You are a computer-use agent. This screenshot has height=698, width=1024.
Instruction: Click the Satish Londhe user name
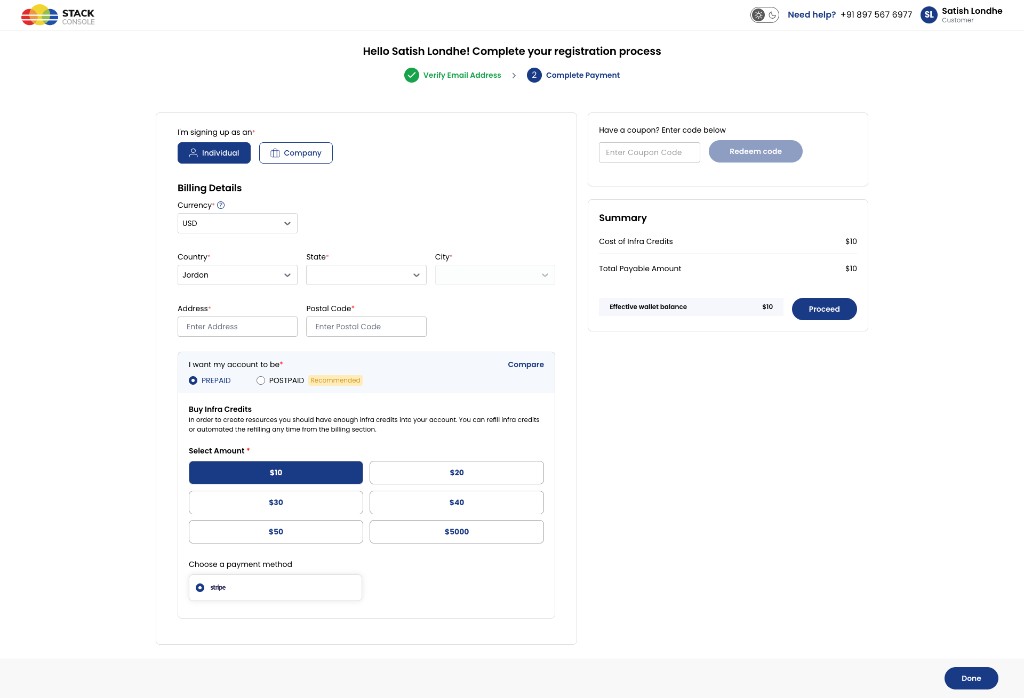point(972,11)
